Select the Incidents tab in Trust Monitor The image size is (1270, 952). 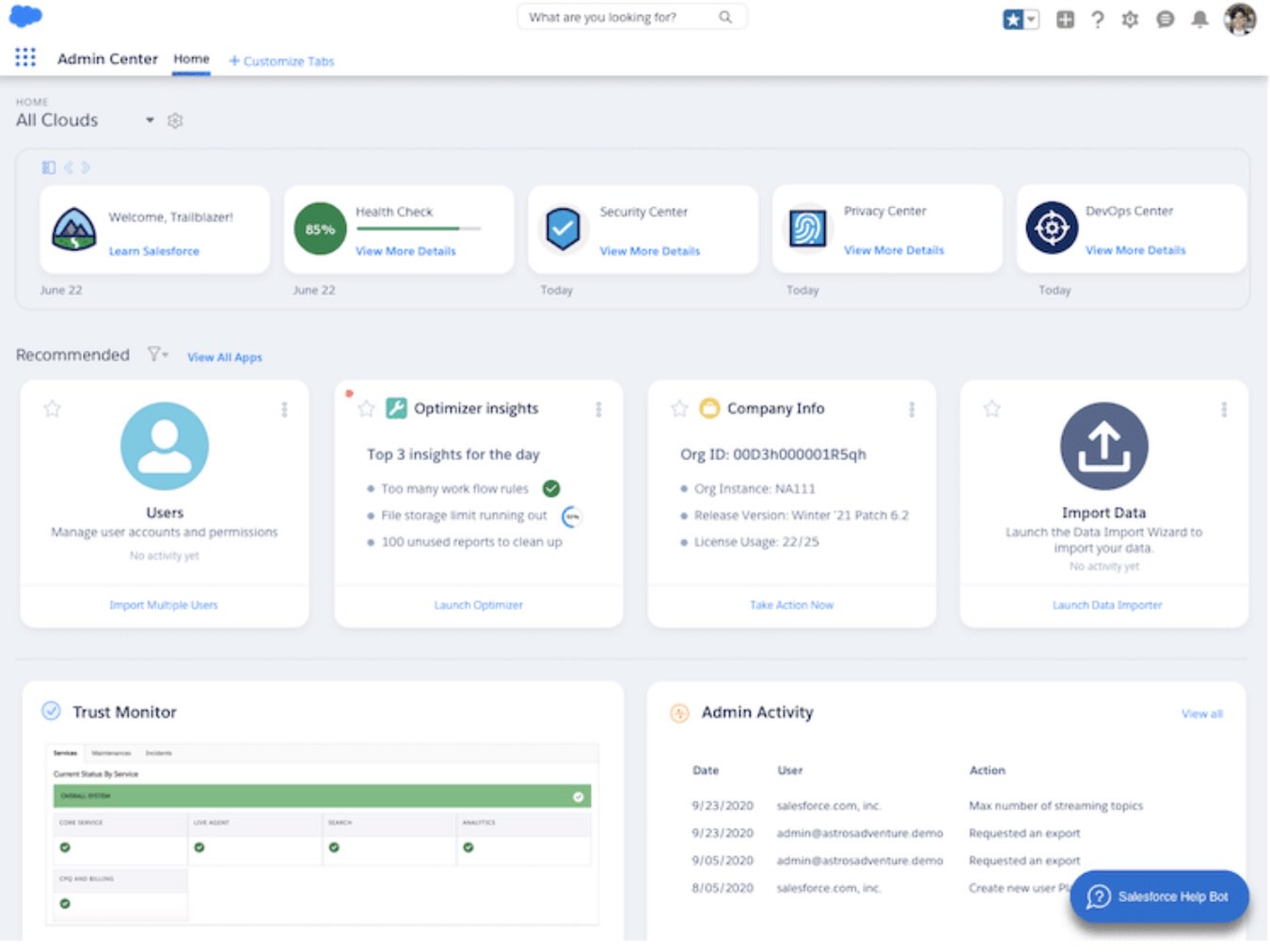(x=158, y=754)
